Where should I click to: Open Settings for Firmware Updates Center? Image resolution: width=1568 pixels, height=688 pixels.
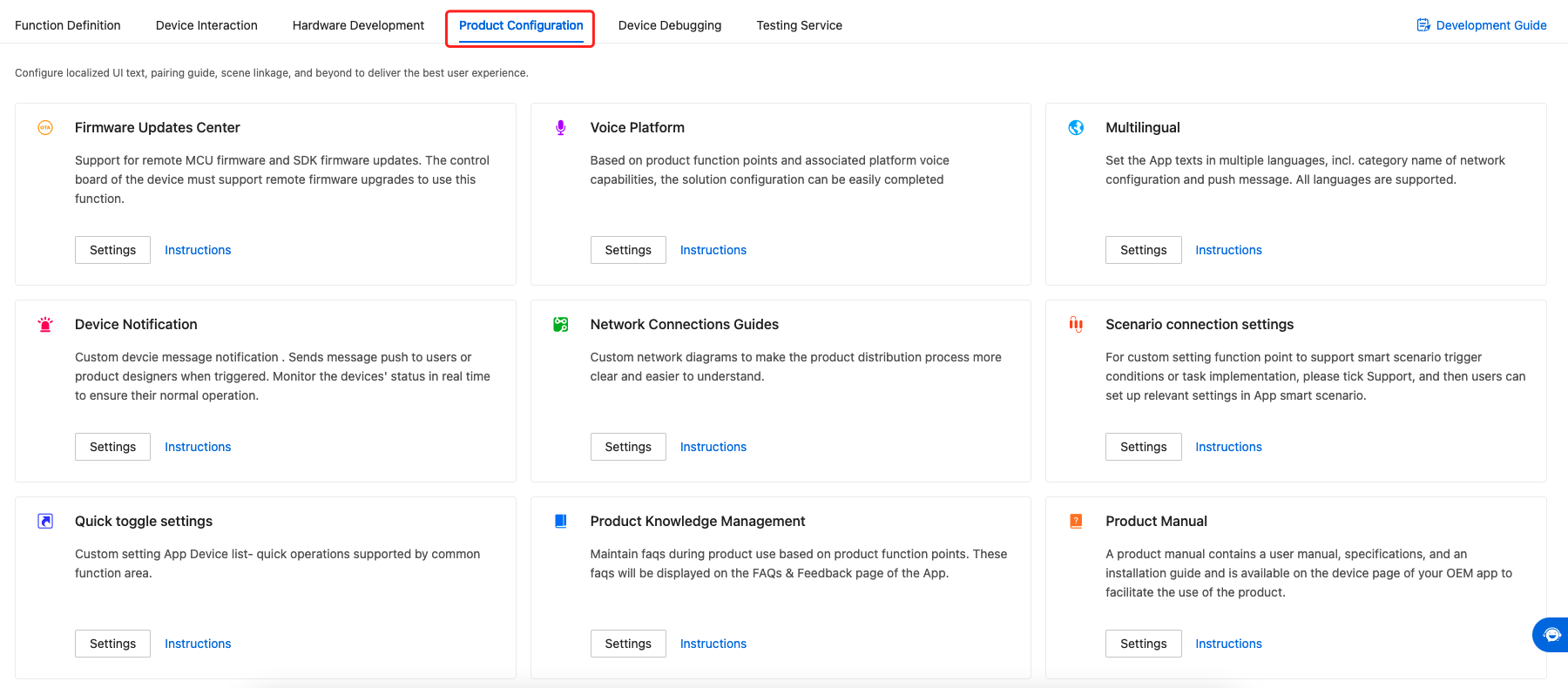pyautogui.click(x=112, y=250)
